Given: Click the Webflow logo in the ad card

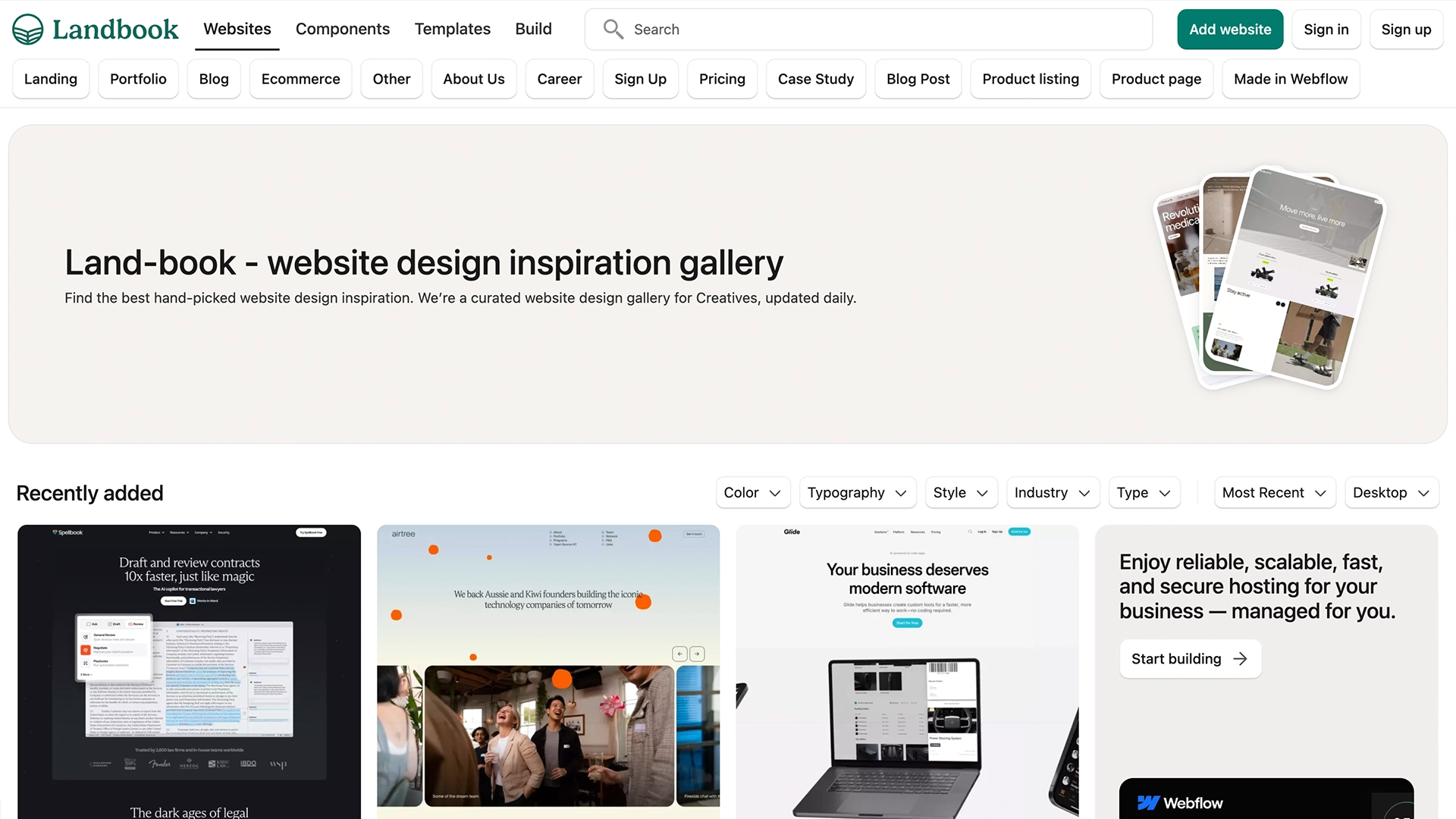Looking at the screenshot, I should click(x=1180, y=803).
